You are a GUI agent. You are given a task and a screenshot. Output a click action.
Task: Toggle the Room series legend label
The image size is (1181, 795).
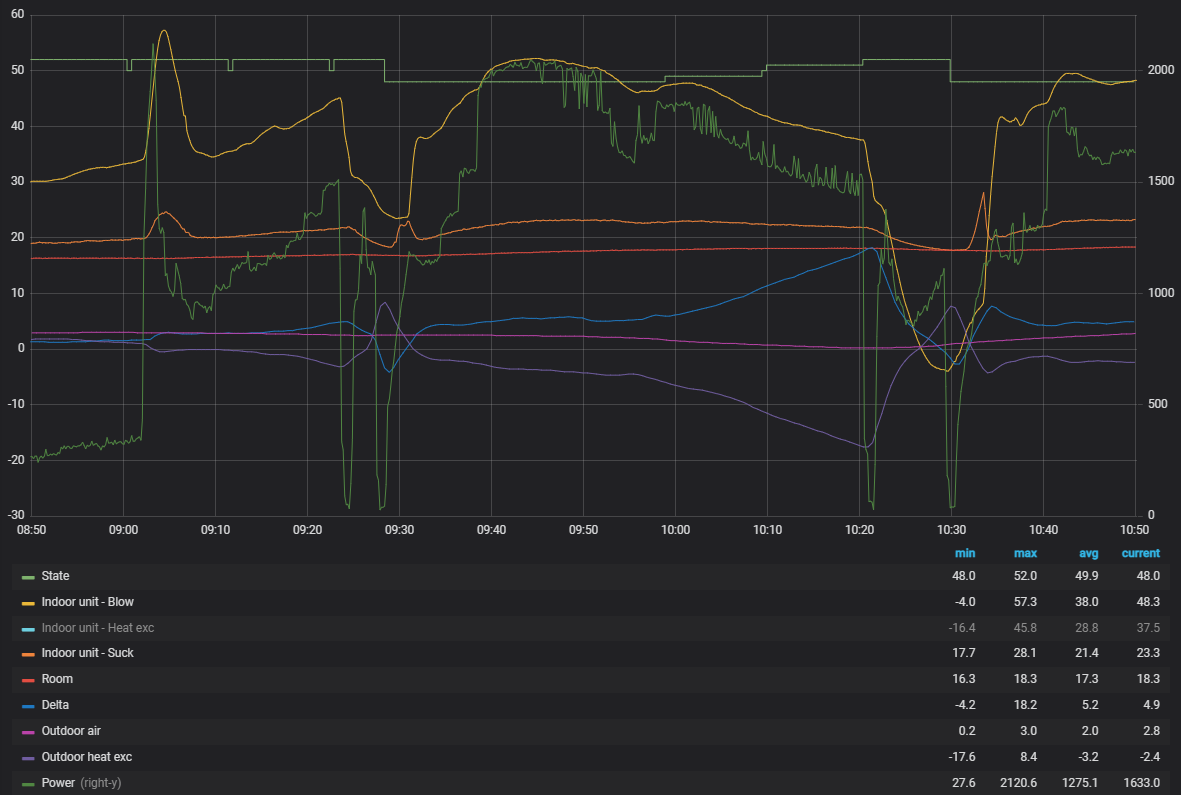click(x=57, y=680)
